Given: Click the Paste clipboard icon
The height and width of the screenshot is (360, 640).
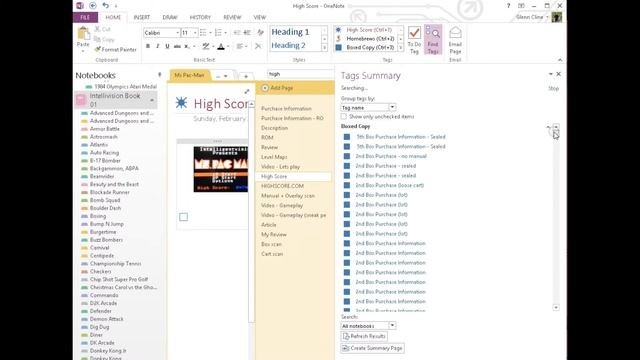Looking at the screenshot, I should 83,33.
